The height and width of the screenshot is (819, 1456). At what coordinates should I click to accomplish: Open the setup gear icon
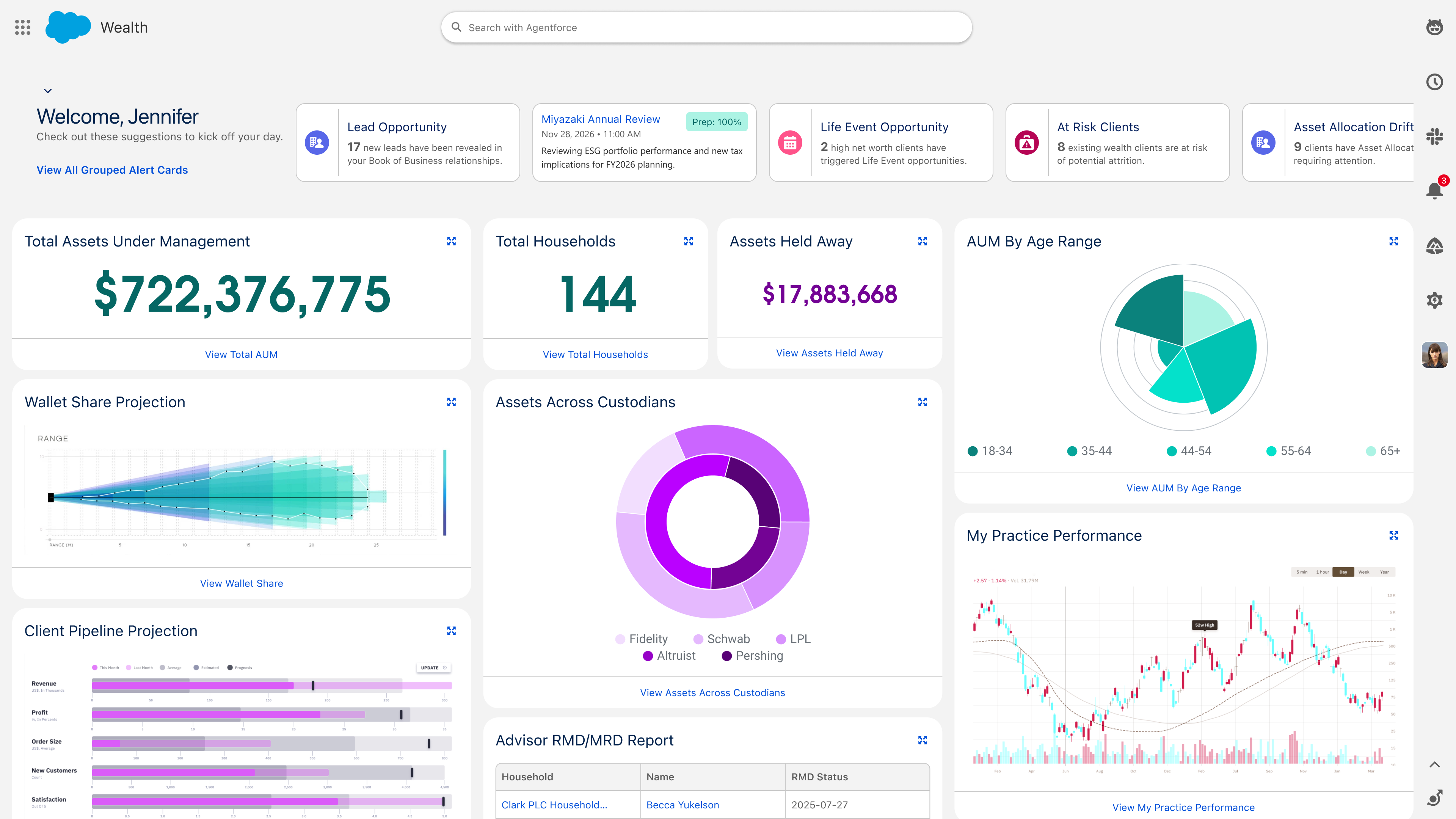click(1434, 300)
